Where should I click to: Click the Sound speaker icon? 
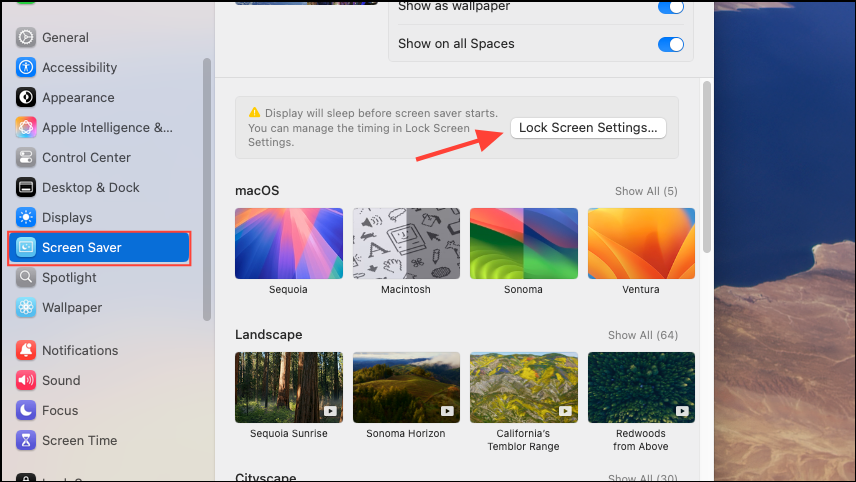[26, 380]
